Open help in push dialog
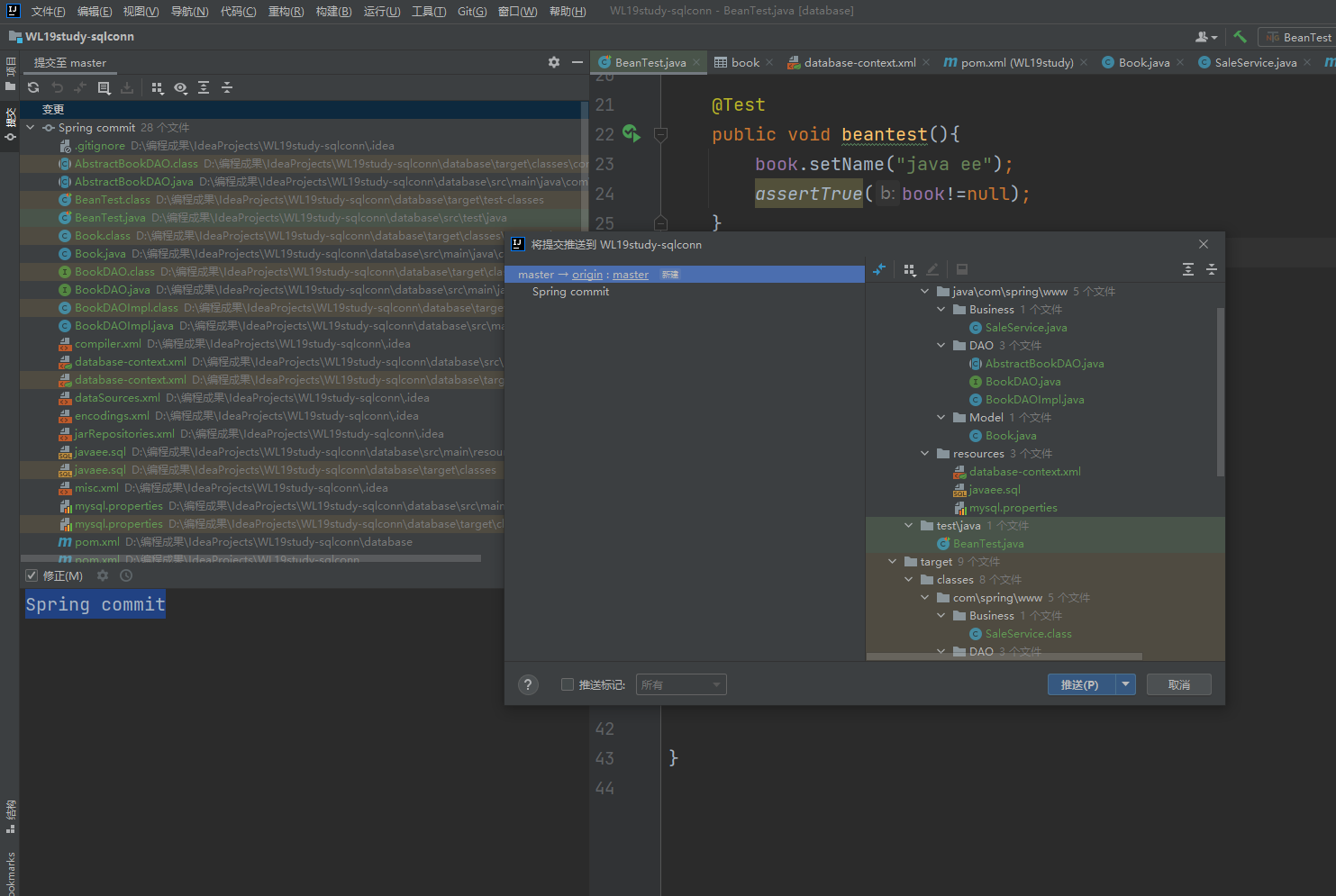This screenshot has height=896, width=1336. tap(529, 684)
